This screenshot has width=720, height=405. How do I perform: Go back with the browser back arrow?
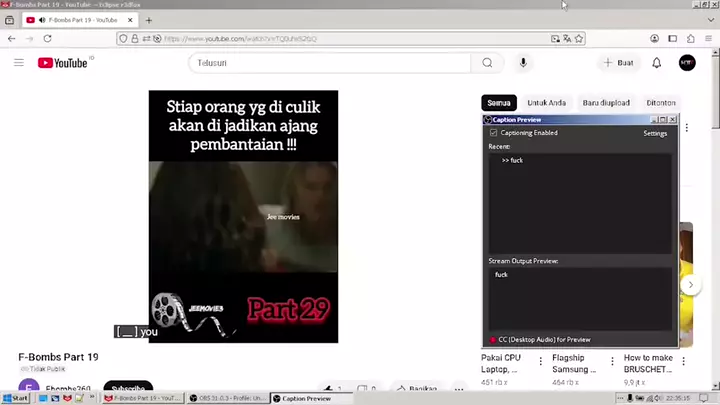point(12,39)
